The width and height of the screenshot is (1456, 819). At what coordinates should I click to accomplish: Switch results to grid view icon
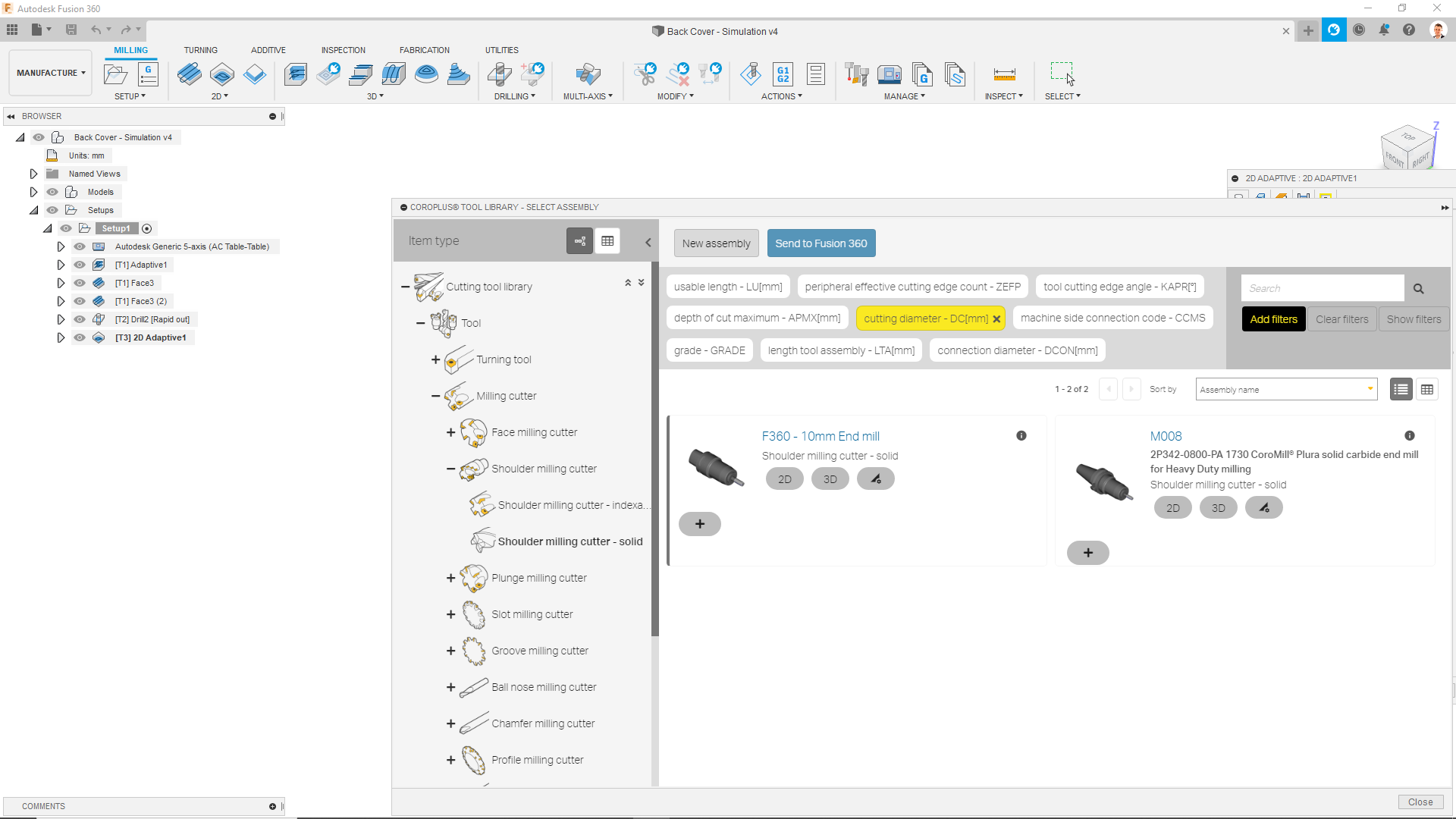[1427, 390]
